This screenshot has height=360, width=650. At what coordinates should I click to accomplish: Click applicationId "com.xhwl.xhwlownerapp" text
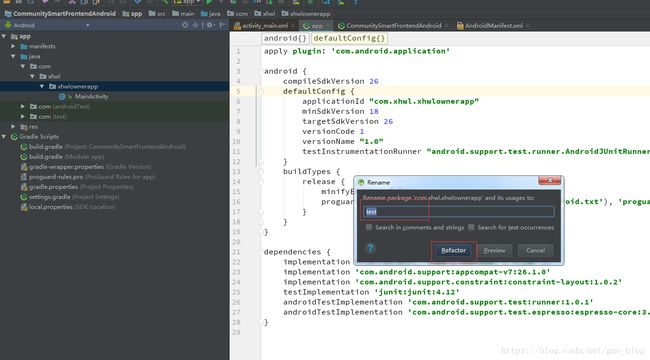click(x=390, y=101)
